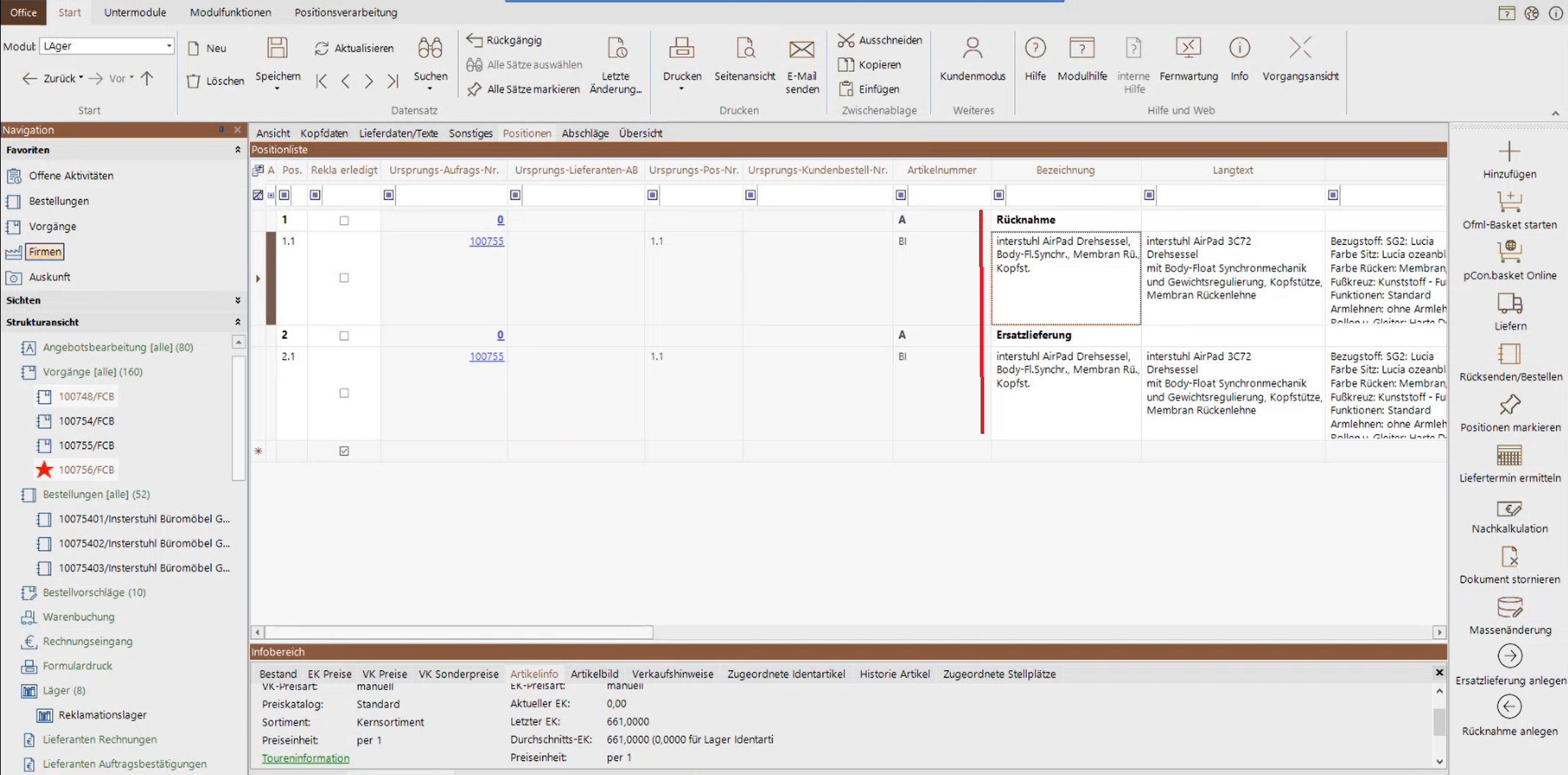The image size is (1568, 775).
Task: Click the Drucken printer icon
Action: (x=681, y=48)
